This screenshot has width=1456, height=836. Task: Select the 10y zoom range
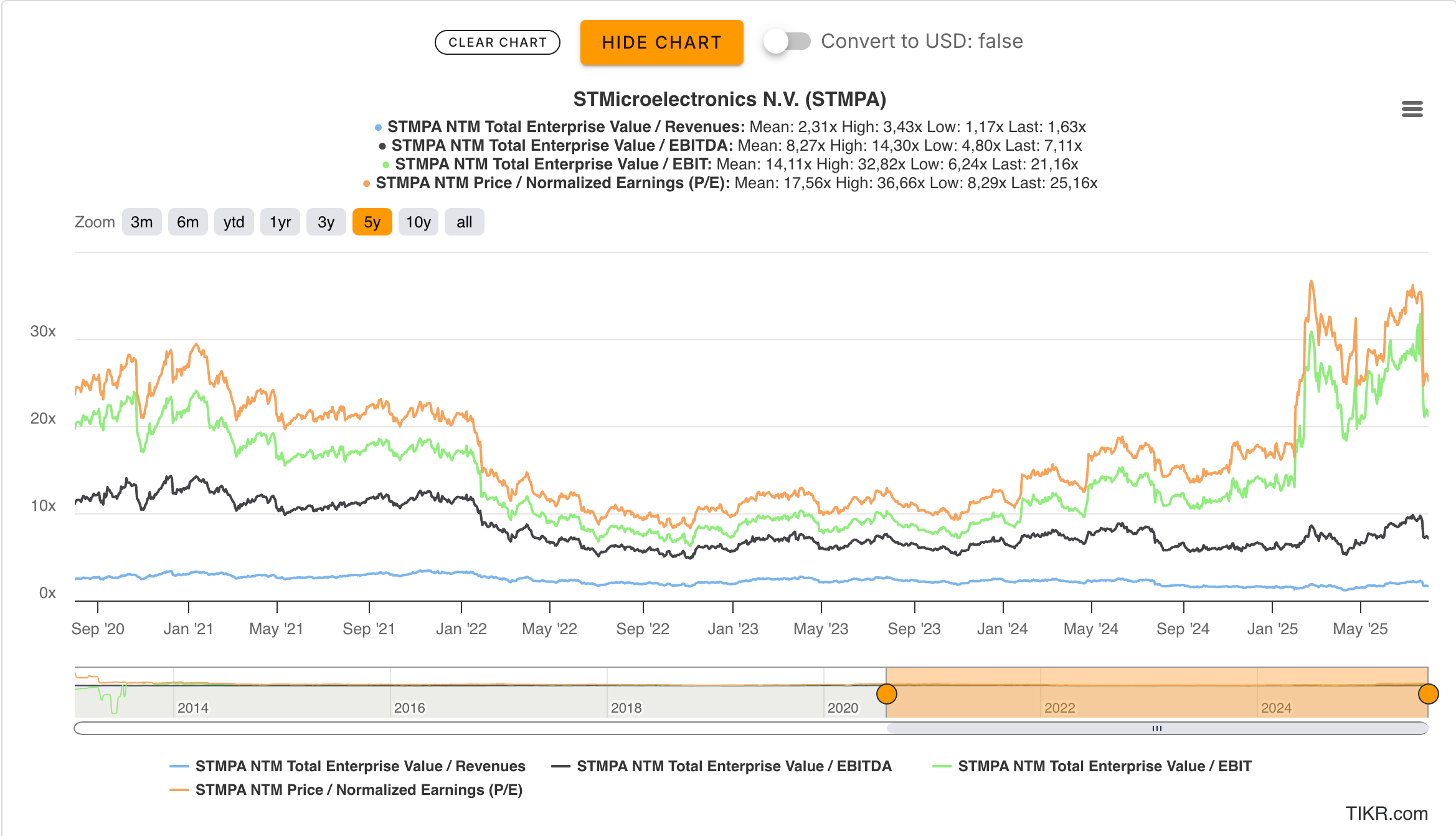pos(418,222)
